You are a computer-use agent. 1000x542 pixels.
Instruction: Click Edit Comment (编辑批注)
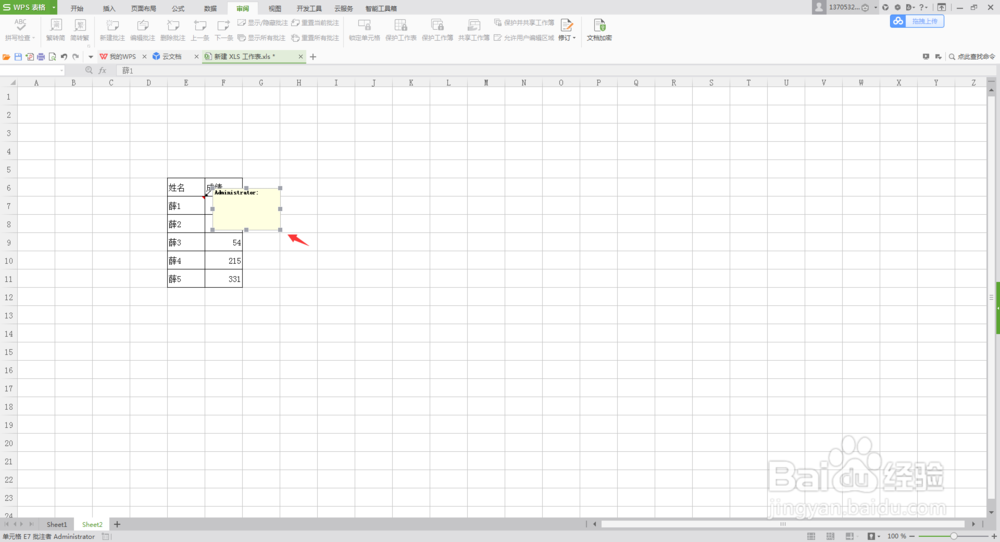(142, 29)
